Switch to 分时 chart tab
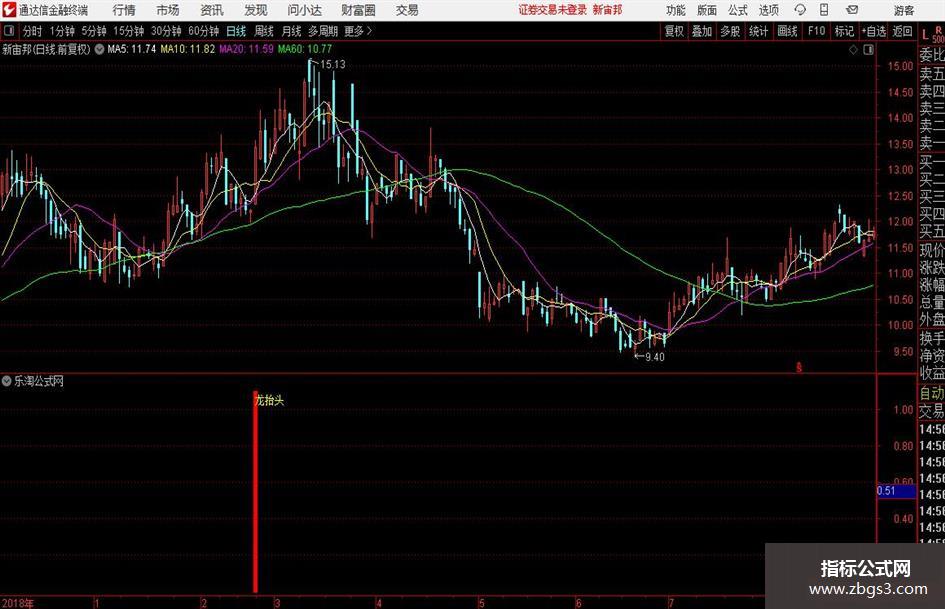 coord(32,31)
